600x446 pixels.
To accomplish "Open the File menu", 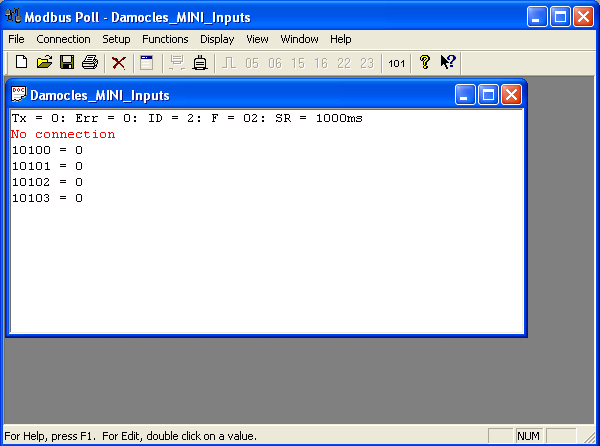I will pyautogui.click(x=16, y=39).
